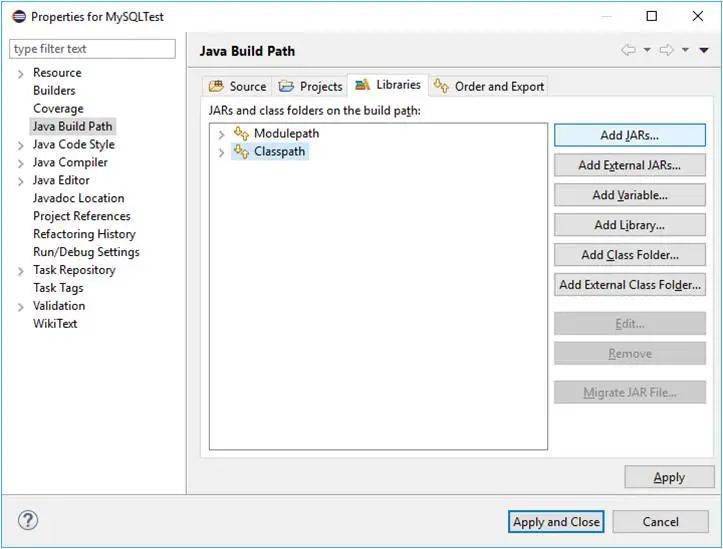The width and height of the screenshot is (723, 549).
Task: Click the Remove button
Action: click(630, 354)
